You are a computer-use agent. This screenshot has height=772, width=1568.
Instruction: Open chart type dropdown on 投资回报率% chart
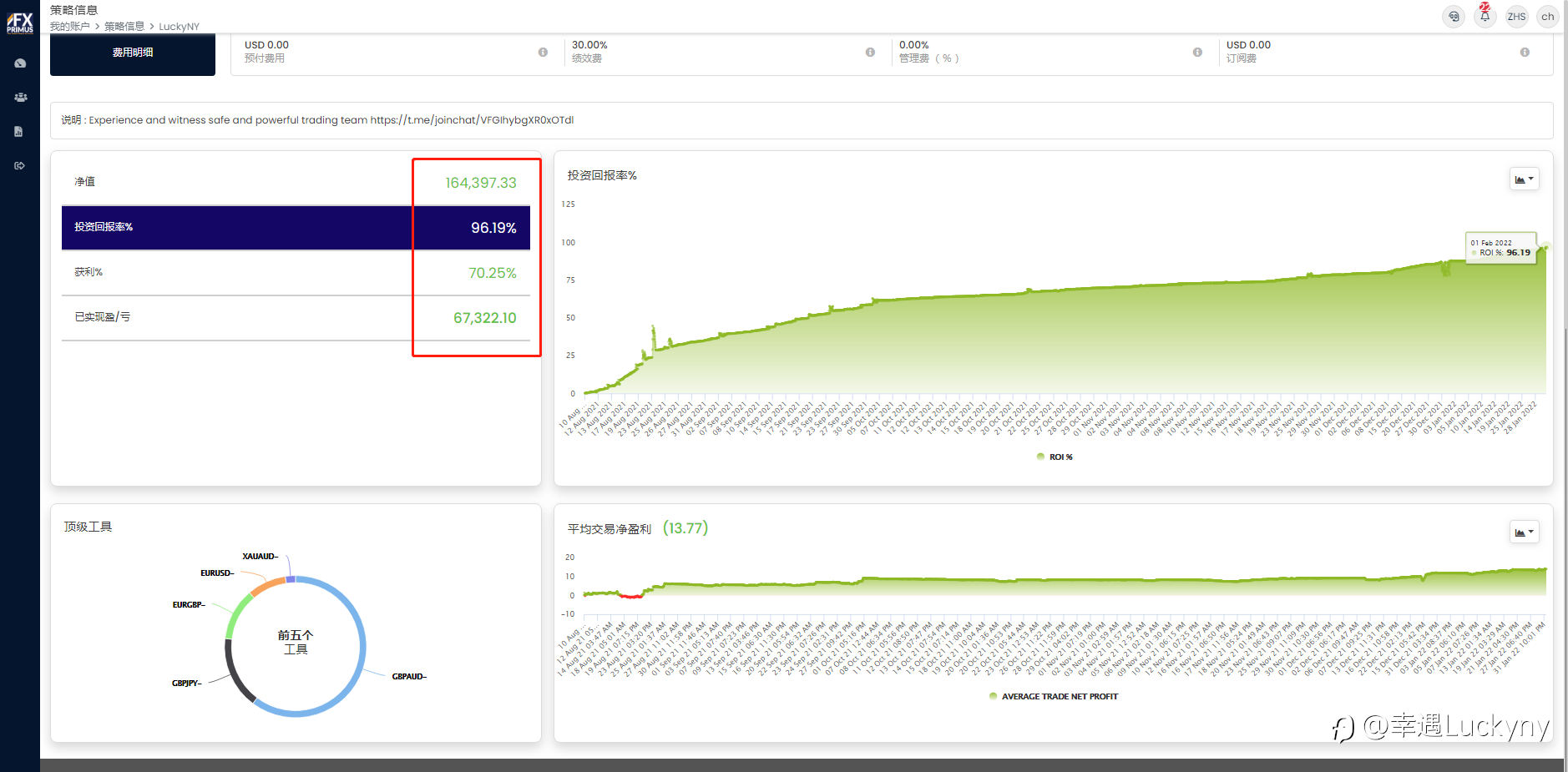[x=1525, y=179]
